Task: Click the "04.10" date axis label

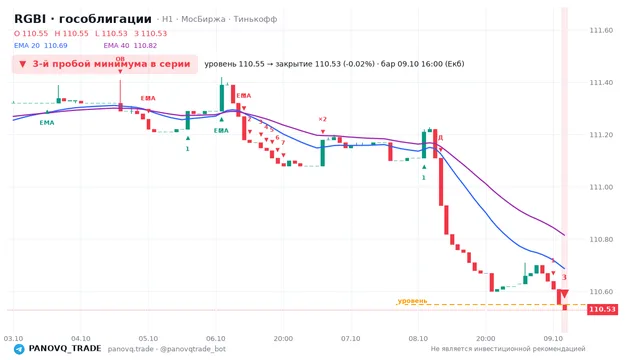Action: coord(81,338)
